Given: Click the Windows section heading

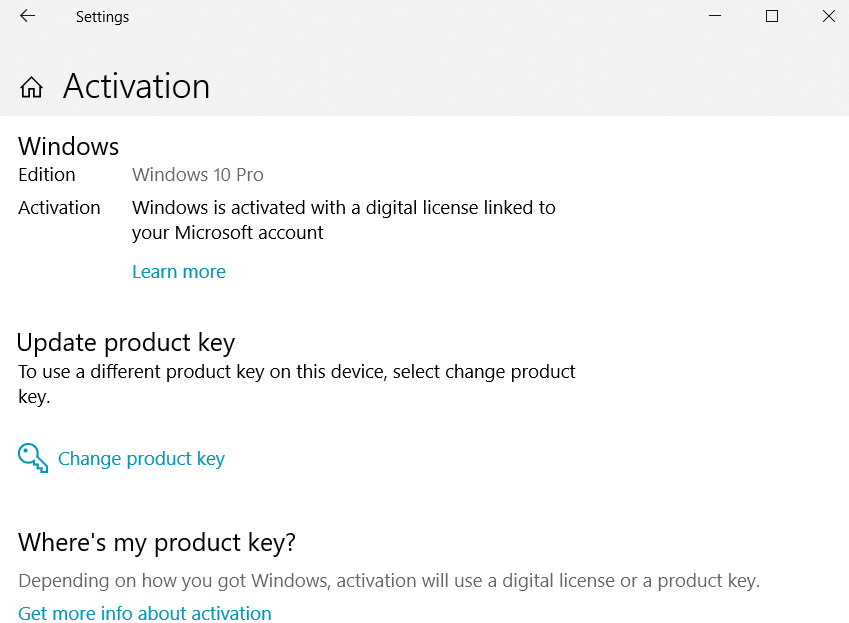Looking at the screenshot, I should (68, 146).
